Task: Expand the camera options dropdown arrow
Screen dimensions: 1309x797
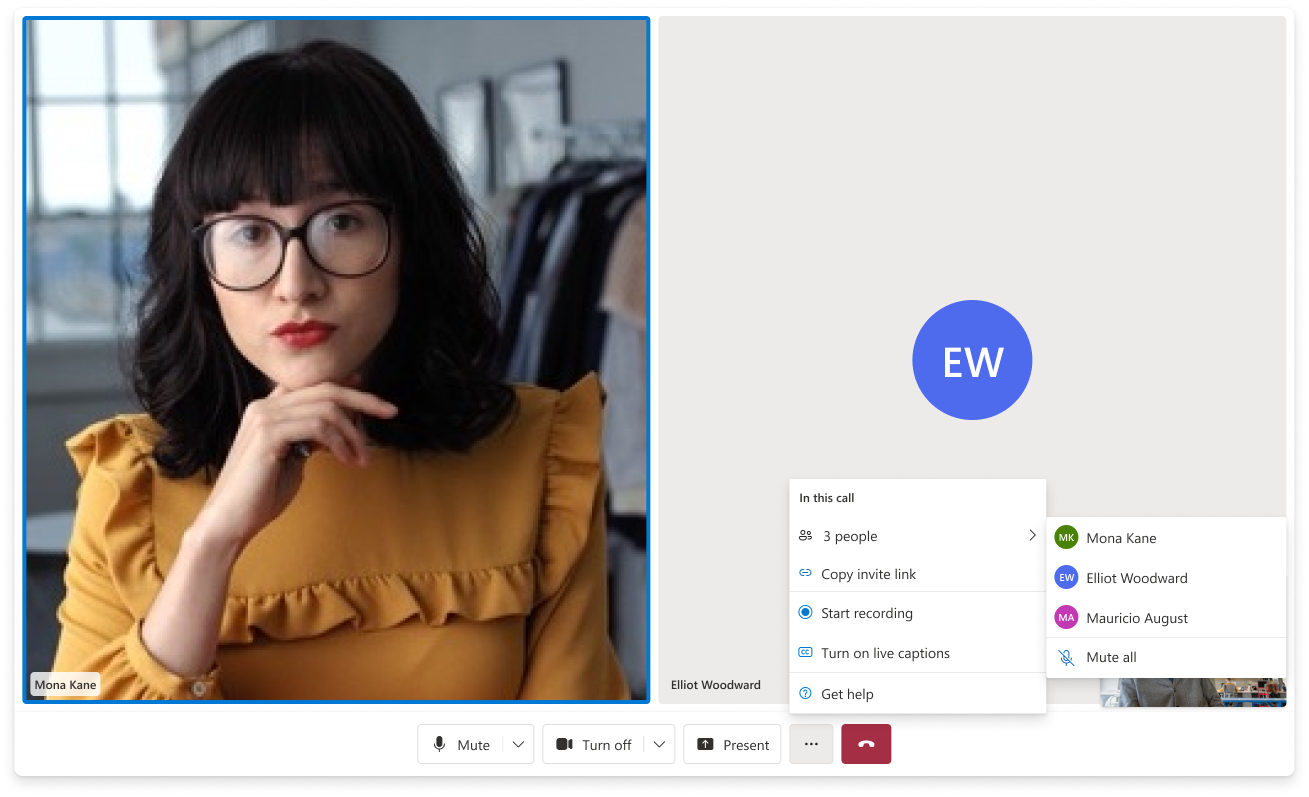Action: coord(659,744)
